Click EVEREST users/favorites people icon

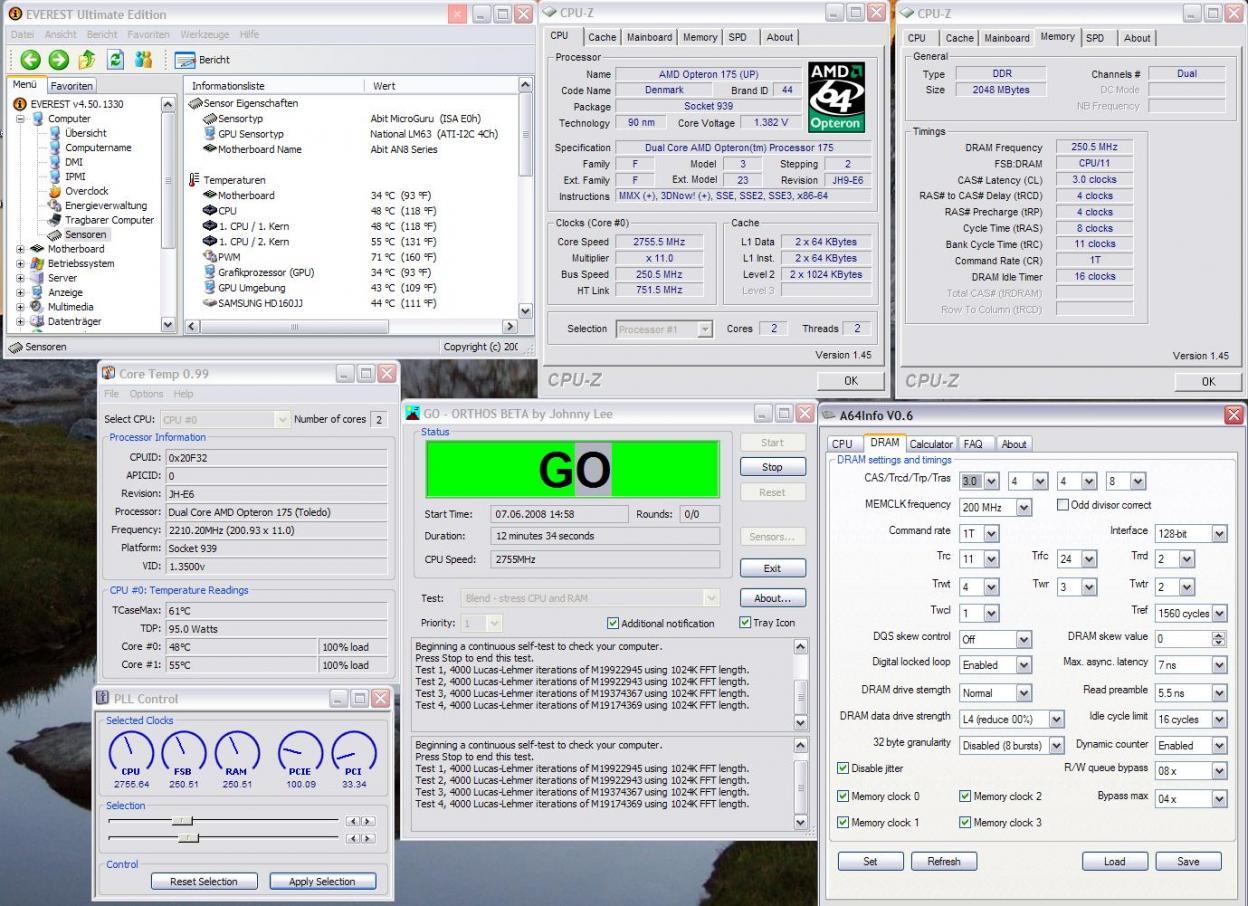[x=144, y=60]
